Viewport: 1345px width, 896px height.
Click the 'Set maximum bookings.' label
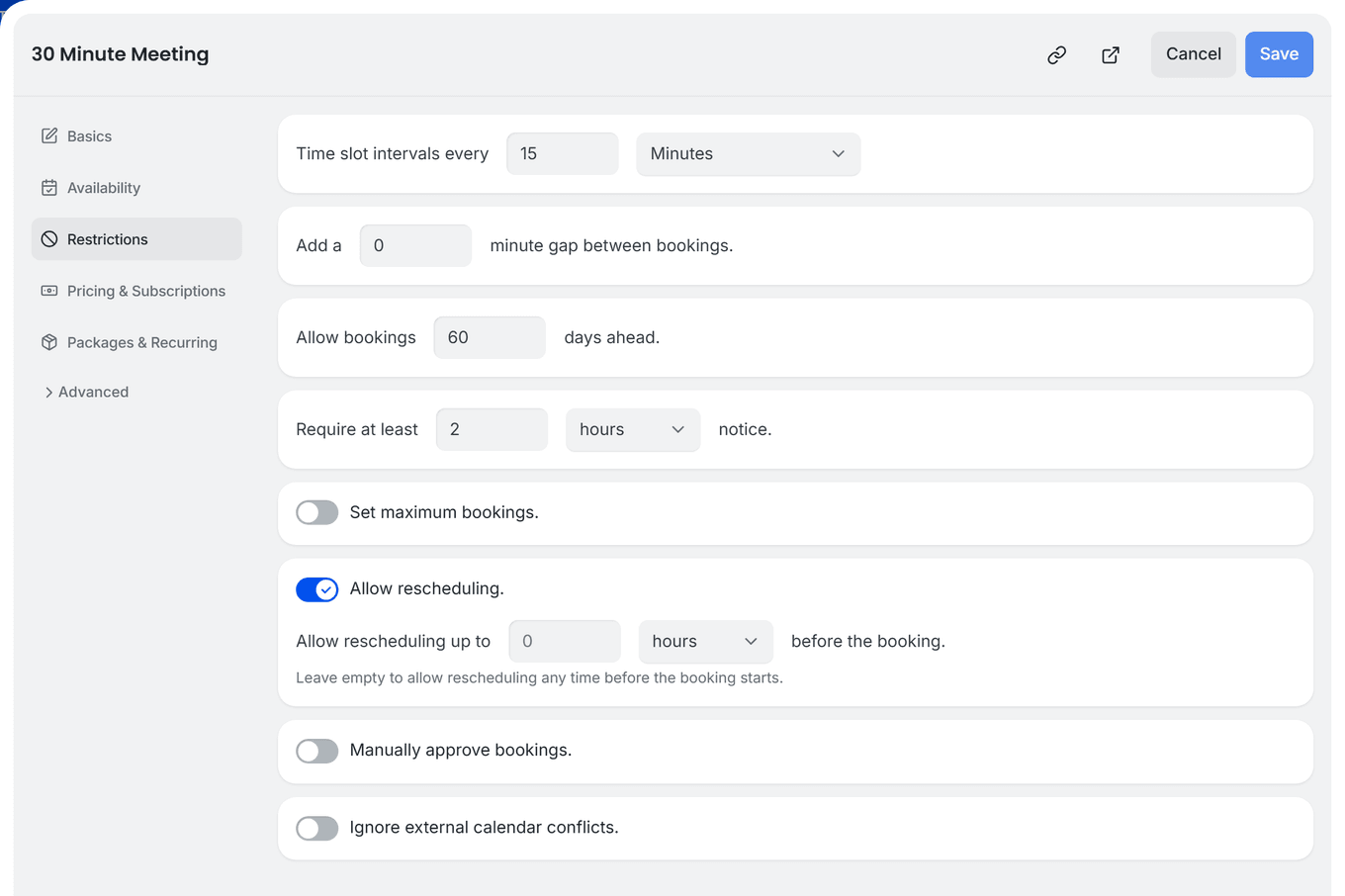(x=444, y=512)
